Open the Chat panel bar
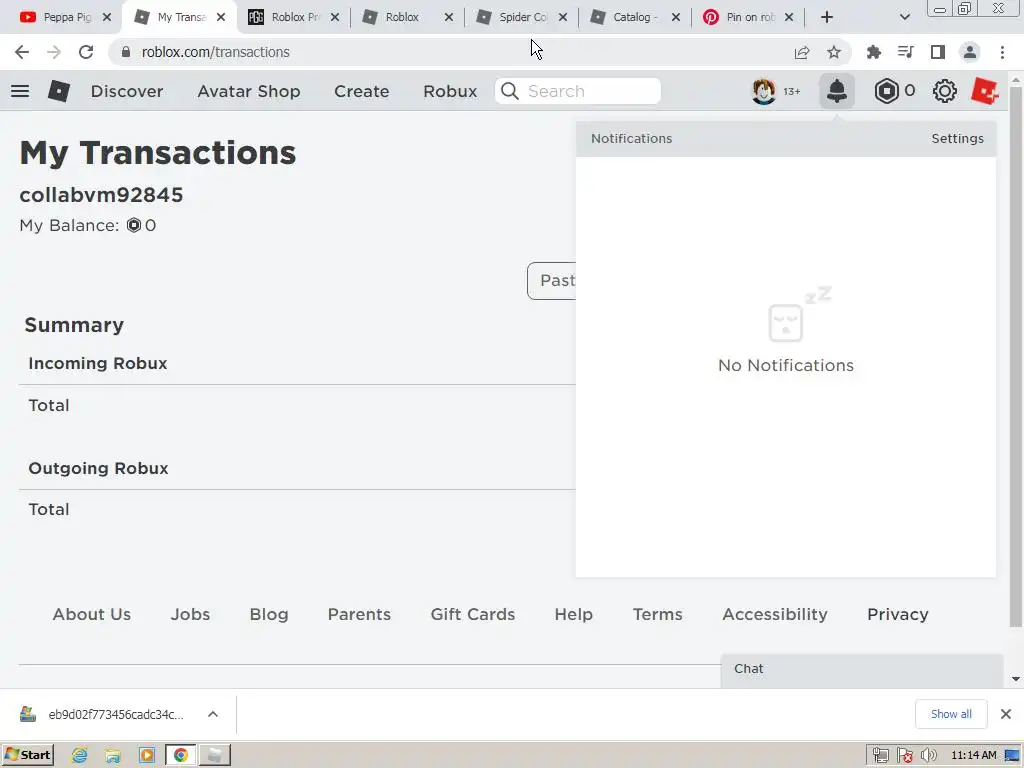 pyautogui.click(x=861, y=669)
